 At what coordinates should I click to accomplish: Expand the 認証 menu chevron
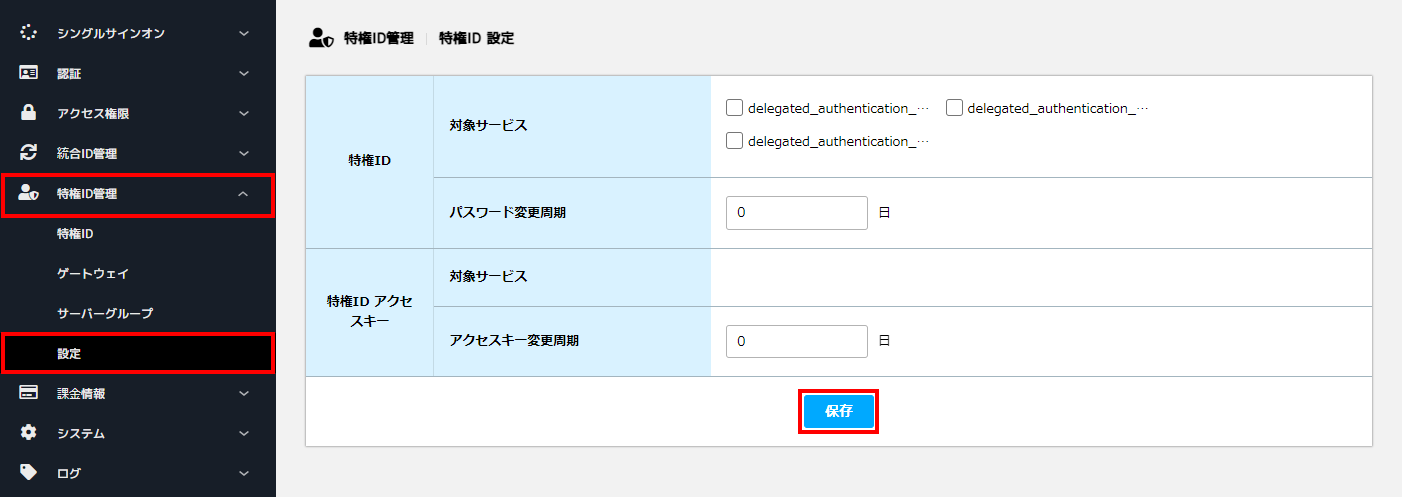[244, 73]
